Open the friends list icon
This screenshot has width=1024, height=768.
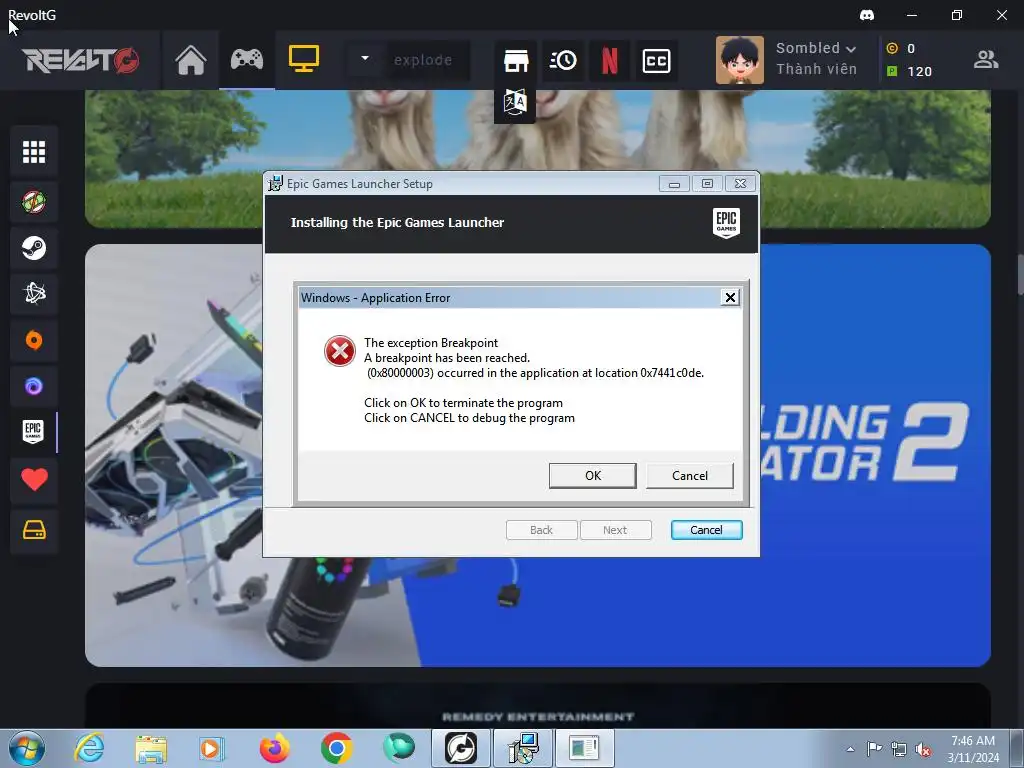pyautogui.click(x=985, y=60)
